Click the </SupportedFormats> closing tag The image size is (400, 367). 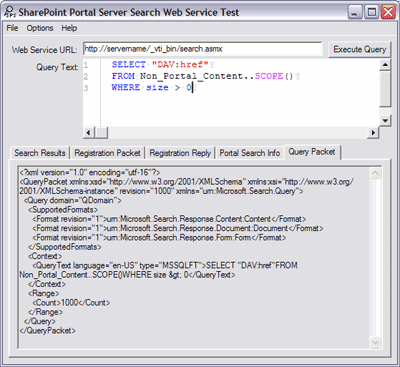[65, 247]
